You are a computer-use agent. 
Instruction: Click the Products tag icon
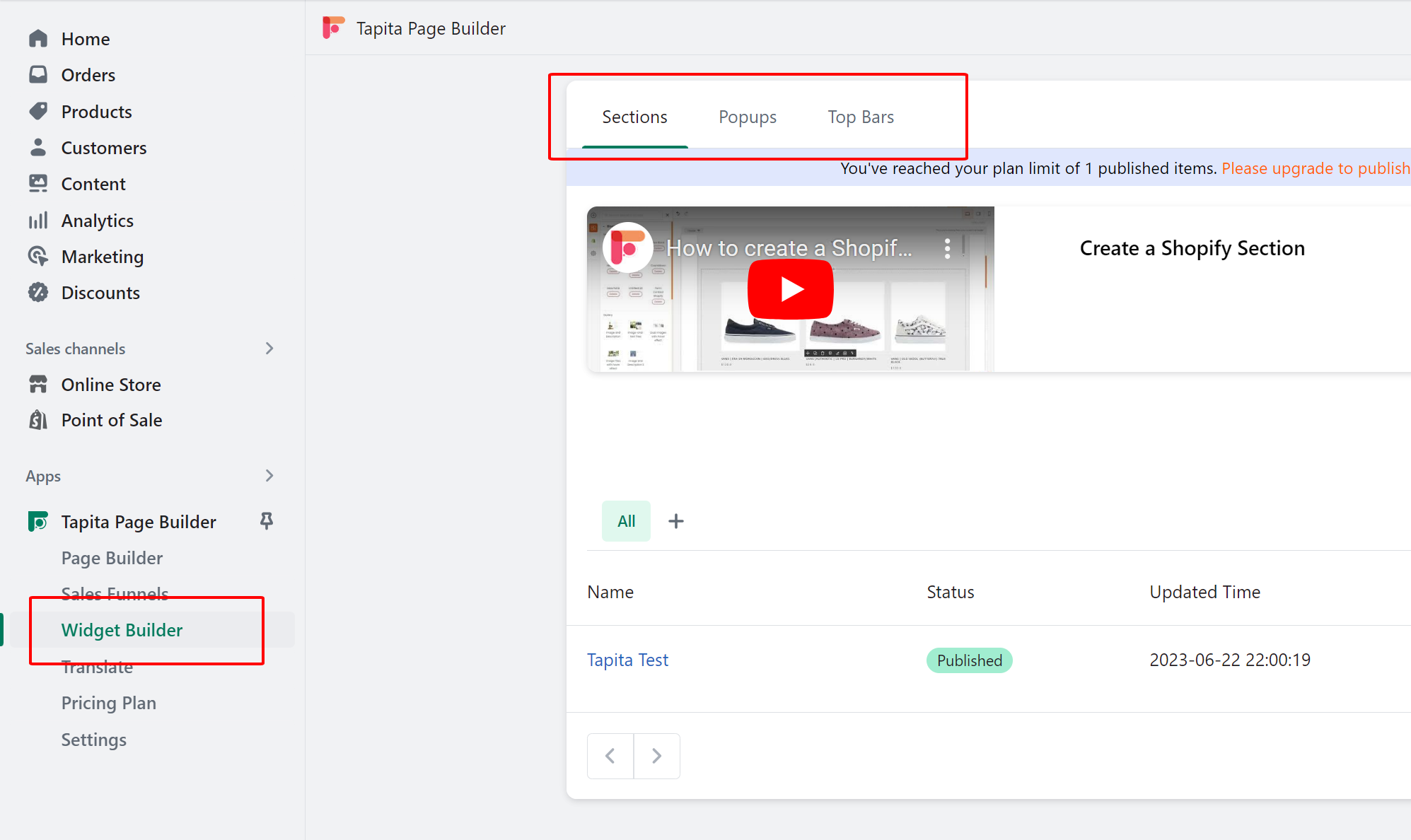coord(38,112)
